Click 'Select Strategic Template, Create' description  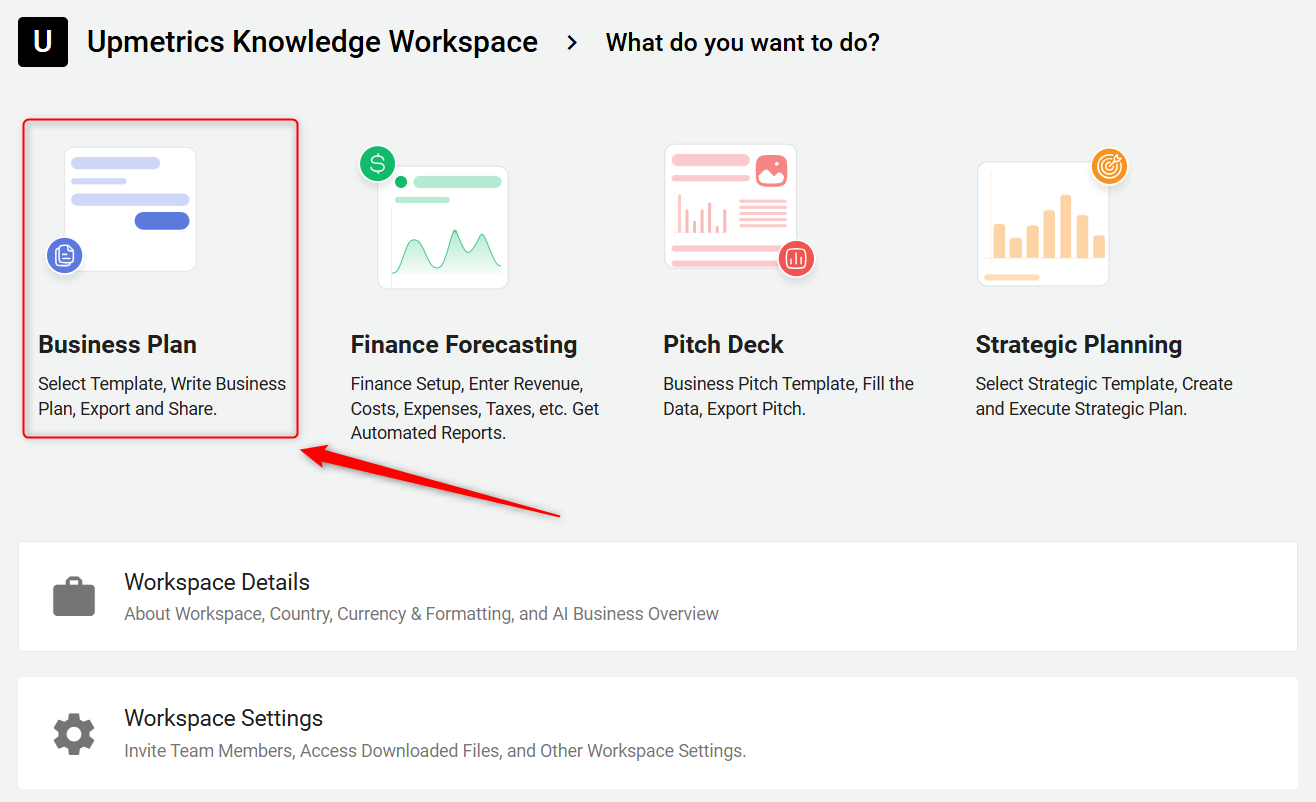tap(1104, 396)
